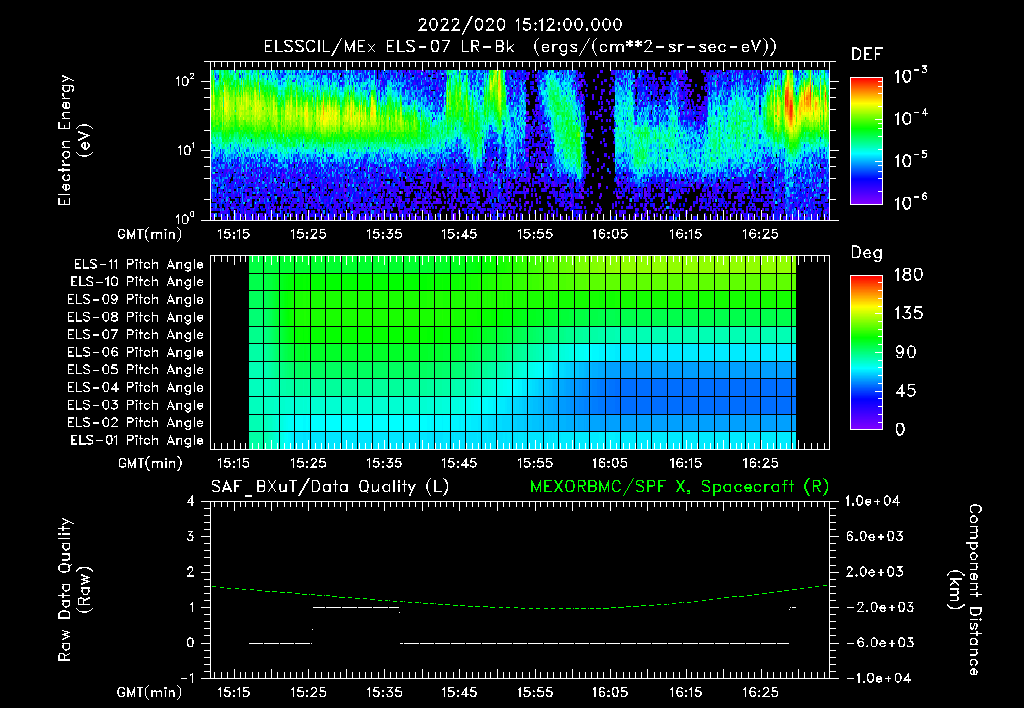The height and width of the screenshot is (708, 1024).
Task: Click the SAF_BXuT/Data Quality (L) title
Action: (x=330, y=487)
